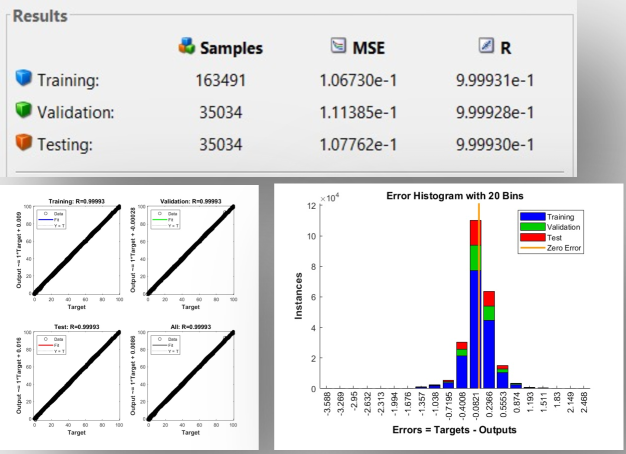Open the Validation regression plot
Viewport: 626px width, 454px height.
[x=190, y=250]
